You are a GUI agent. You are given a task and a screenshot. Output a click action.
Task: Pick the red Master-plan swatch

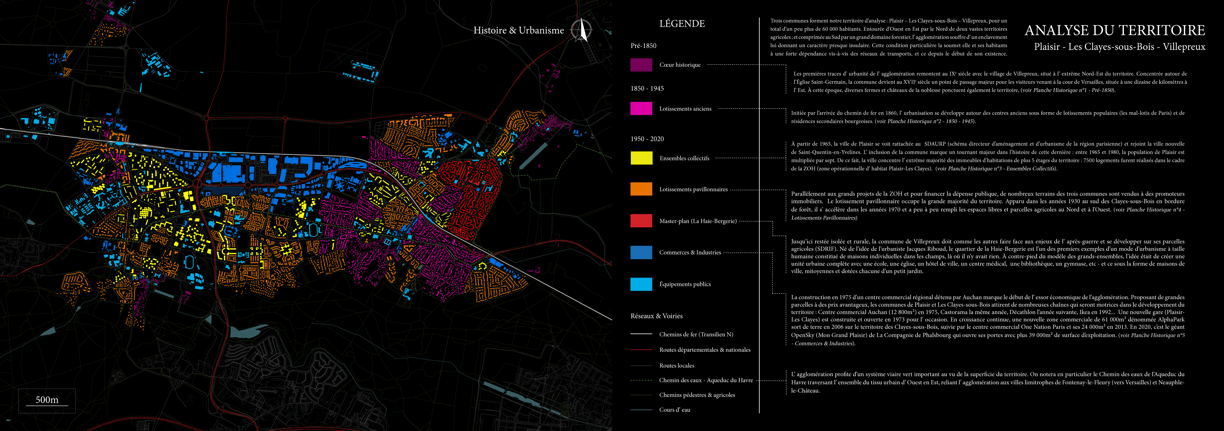(x=641, y=221)
